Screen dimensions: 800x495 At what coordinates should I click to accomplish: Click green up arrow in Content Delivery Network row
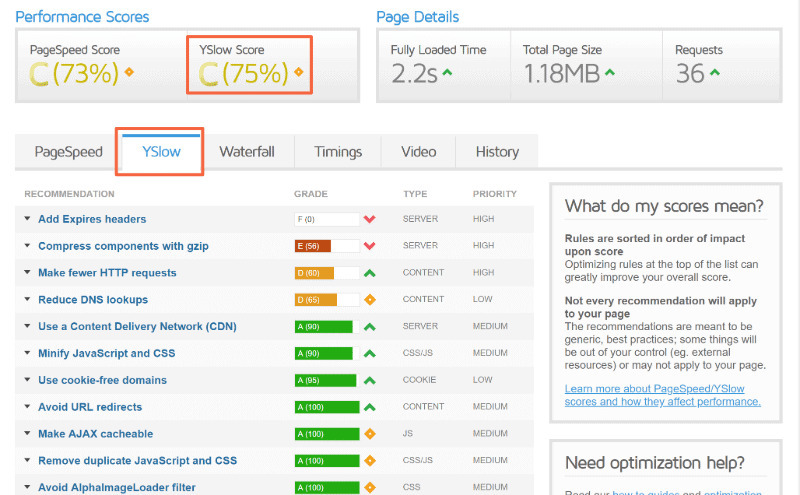click(370, 327)
